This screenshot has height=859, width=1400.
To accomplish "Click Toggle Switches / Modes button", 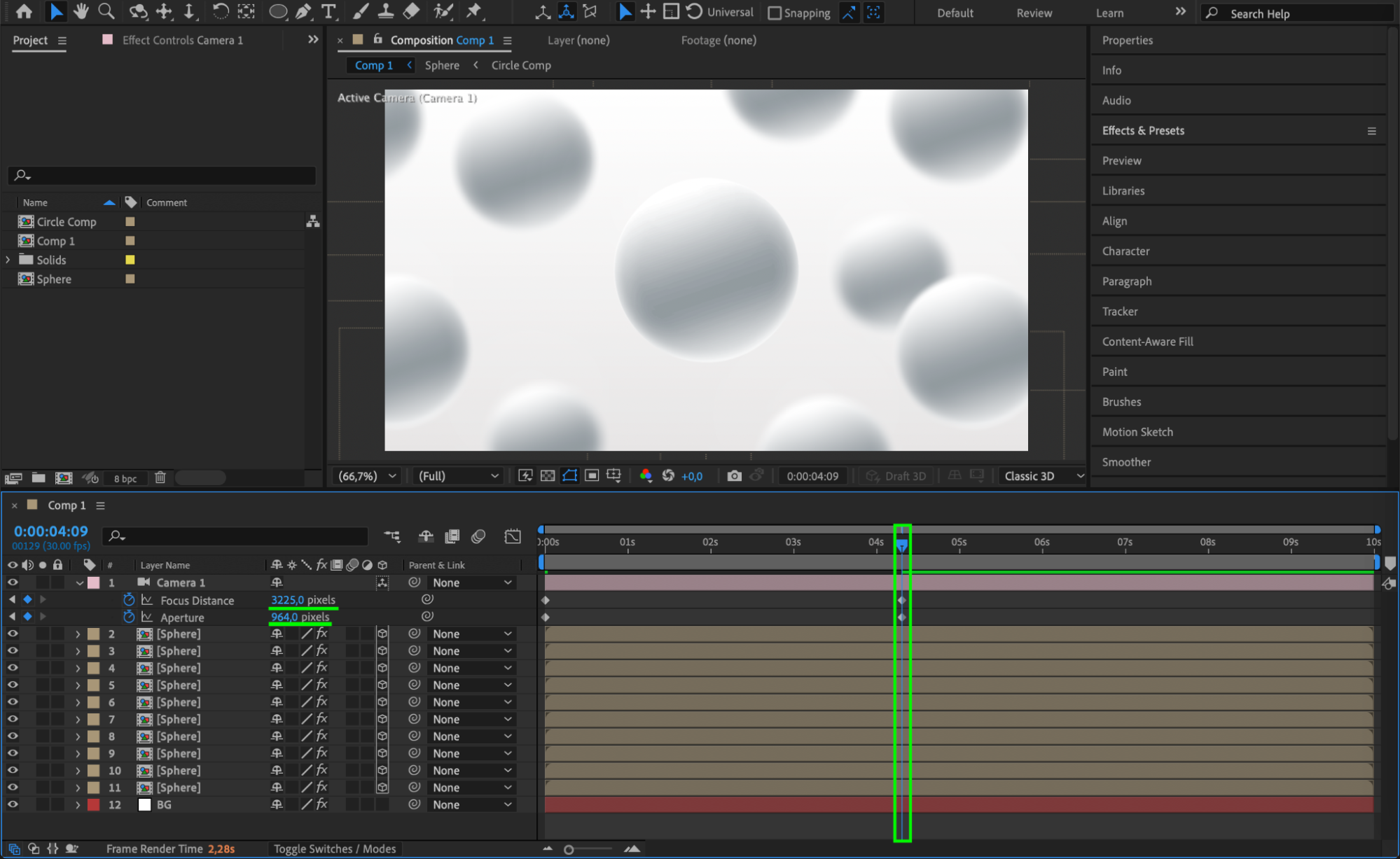I will point(334,848).
